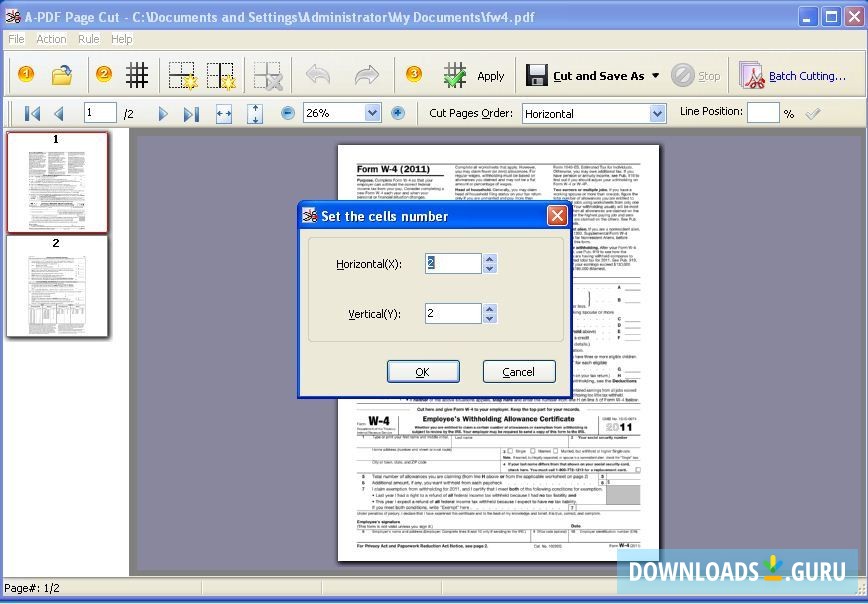
Task: Click the Horizontal(X) value field
Action: tap(453, 264)
